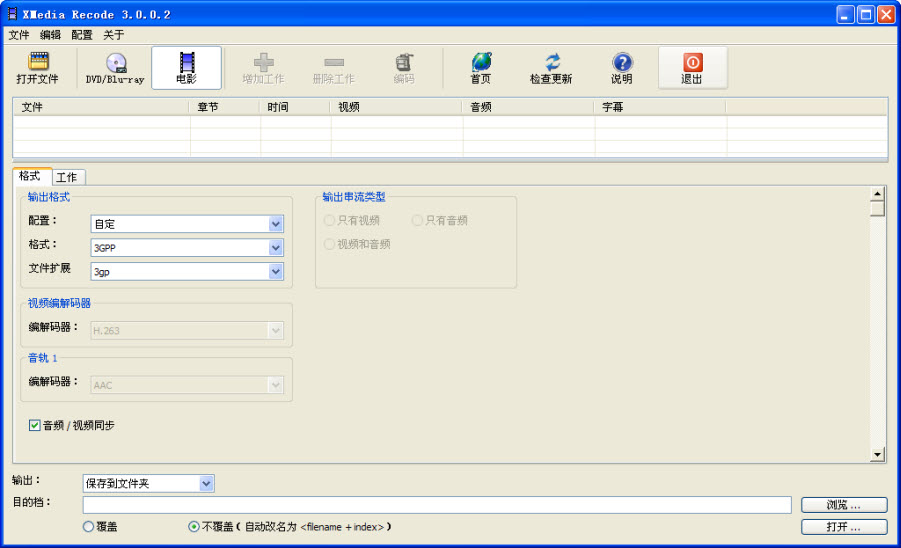Screen dimensions: 901x548
Task: Click the 音频 column header
Action: [x=527, y=107]
